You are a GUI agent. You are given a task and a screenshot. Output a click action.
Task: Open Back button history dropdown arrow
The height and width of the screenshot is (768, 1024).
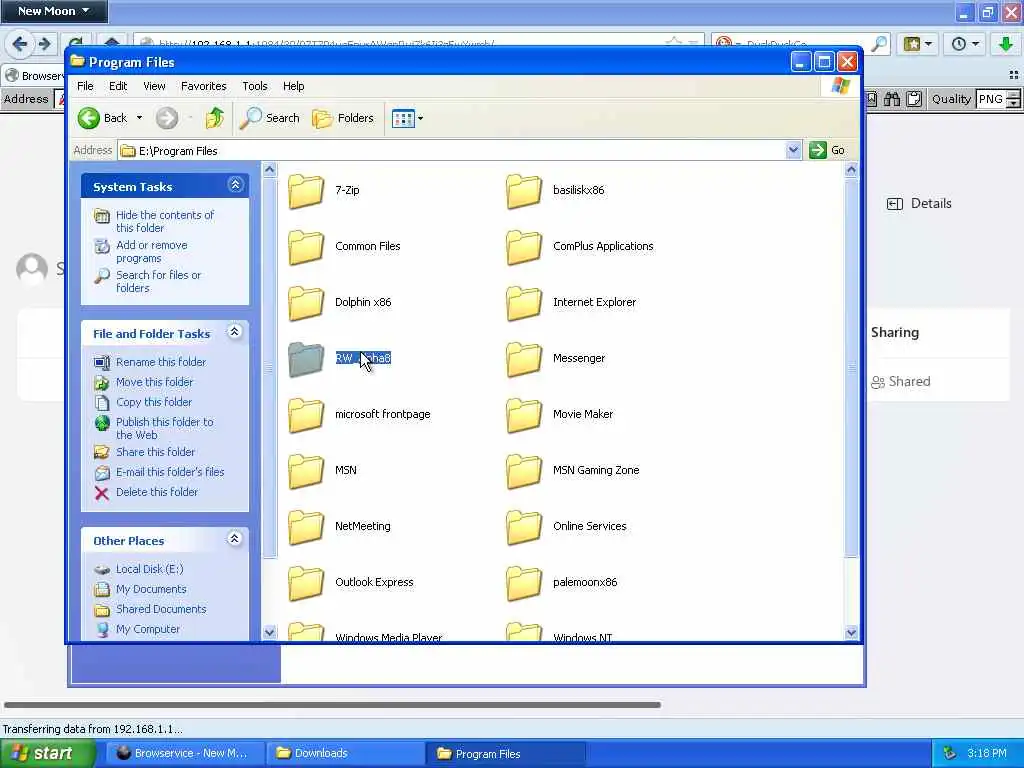tap(139, 118)
